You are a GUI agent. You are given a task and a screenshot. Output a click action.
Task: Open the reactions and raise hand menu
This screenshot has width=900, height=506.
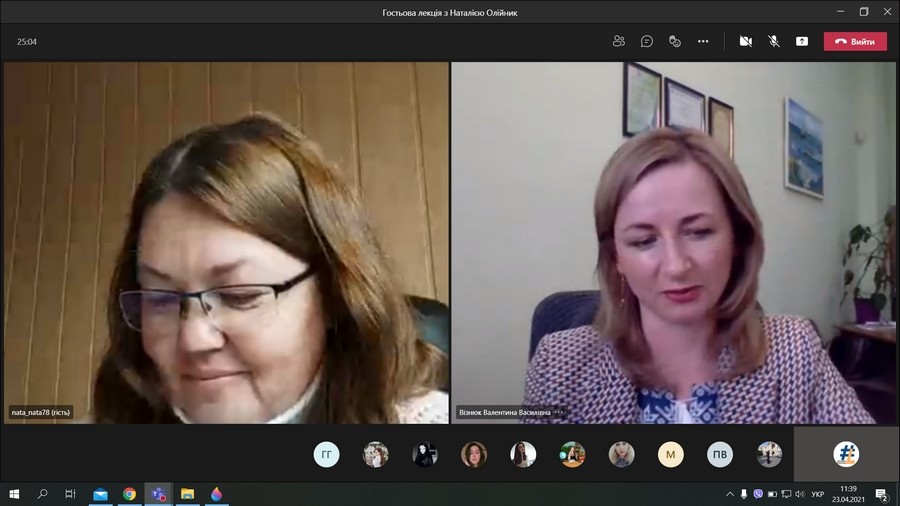[675, 41]
